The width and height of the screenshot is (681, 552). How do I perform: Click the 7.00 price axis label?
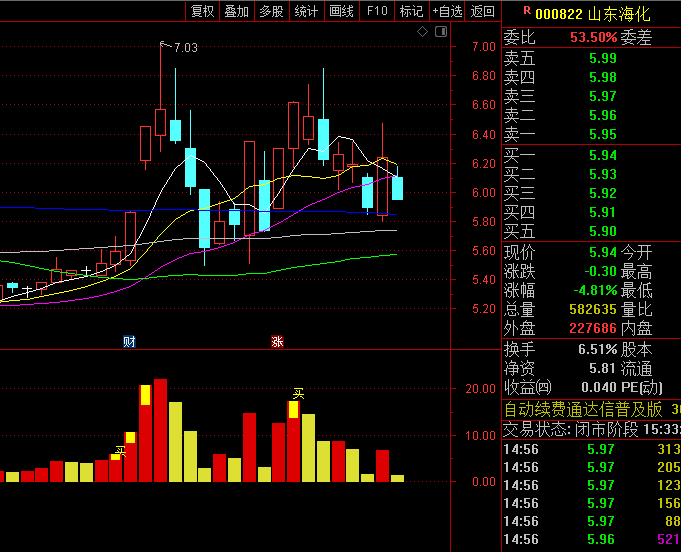coord(484,46)
